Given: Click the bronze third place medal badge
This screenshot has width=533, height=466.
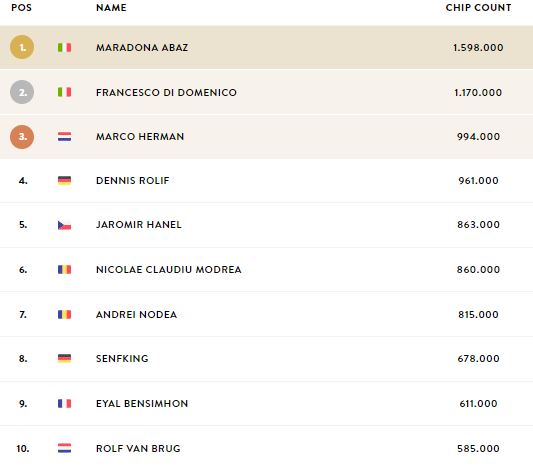Looking at the screenshot, I should coord(22,137).
